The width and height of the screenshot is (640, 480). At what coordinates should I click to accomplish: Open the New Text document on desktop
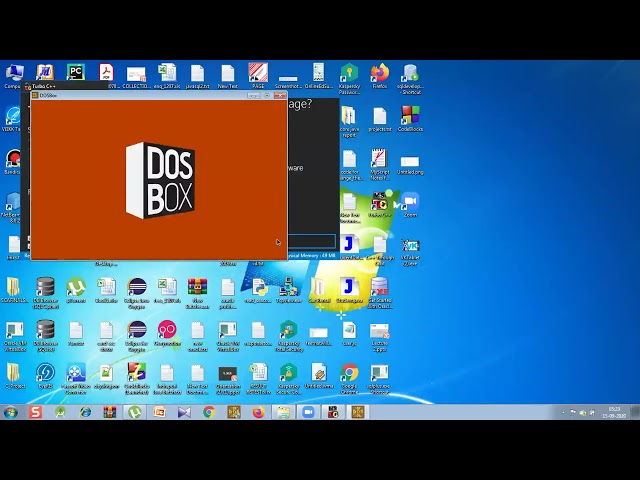[228, 76]
